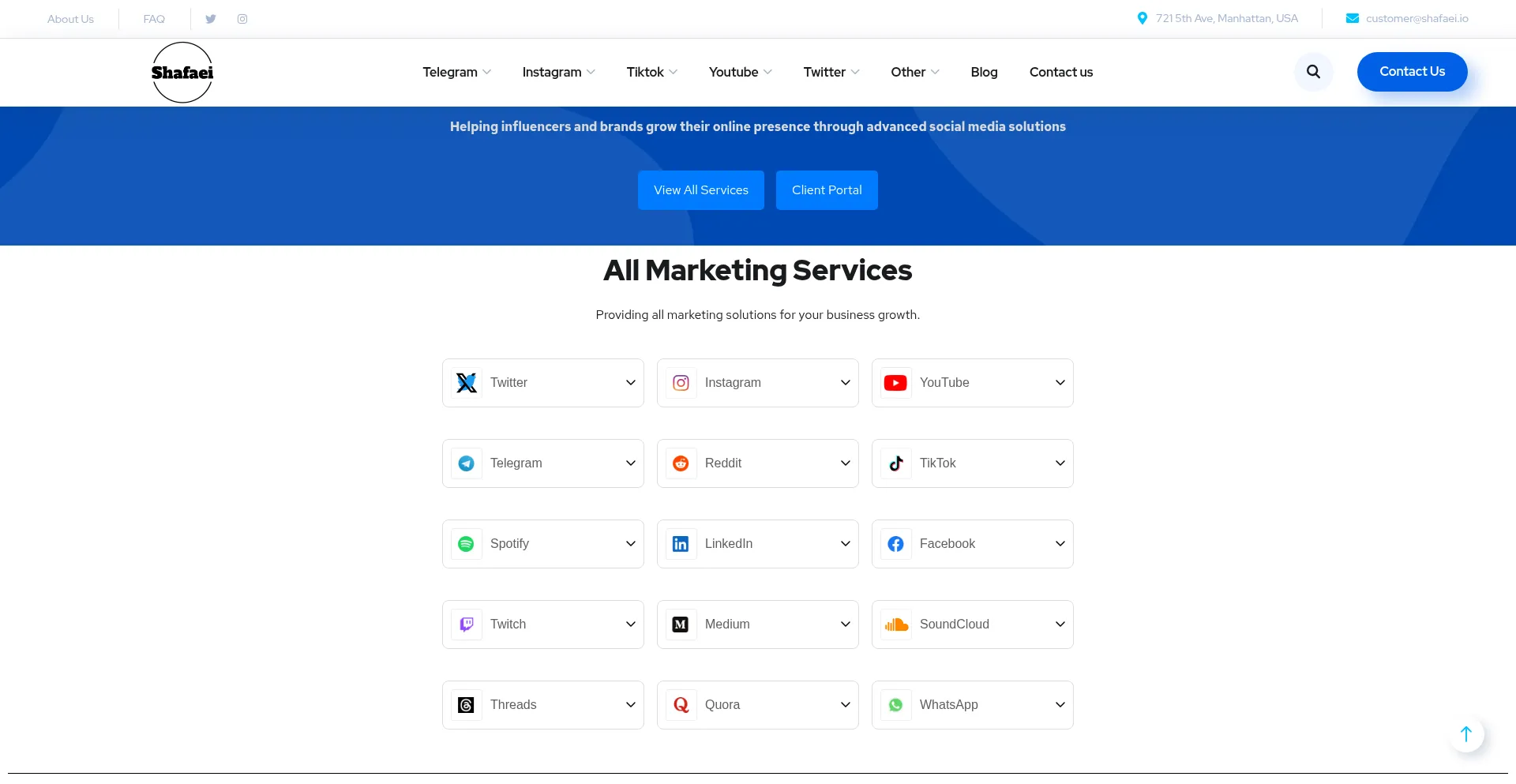Expand the YouTube services card chevron
The height and width of the screenshot is (784, 1516).
pyautogui.click(x=1060, y=383)
